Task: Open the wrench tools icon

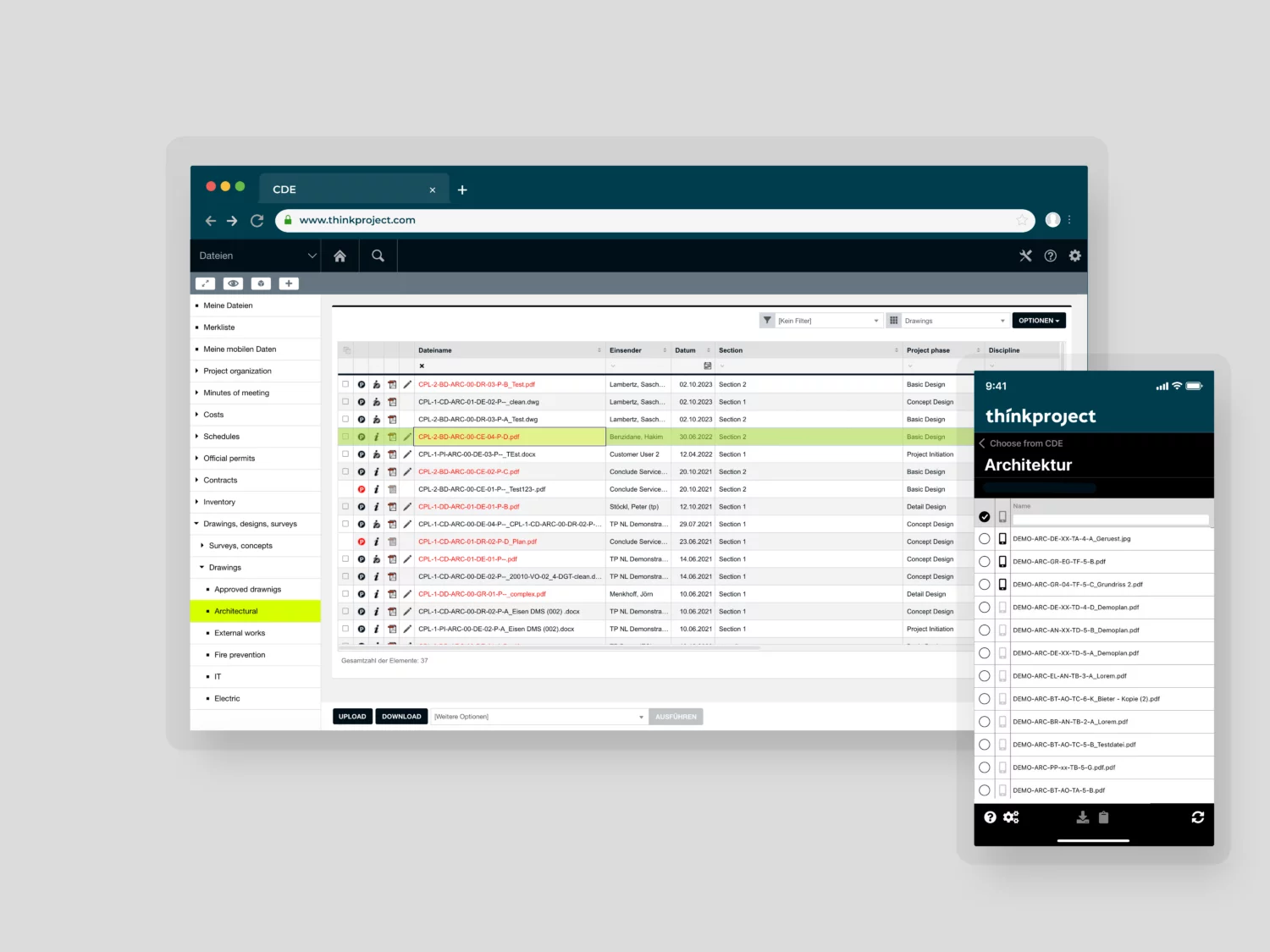Action: pos(1025,256)
